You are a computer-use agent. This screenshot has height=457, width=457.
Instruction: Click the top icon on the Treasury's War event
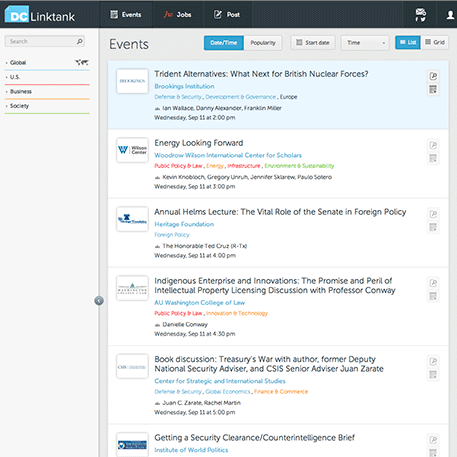(x=433, y=361)
